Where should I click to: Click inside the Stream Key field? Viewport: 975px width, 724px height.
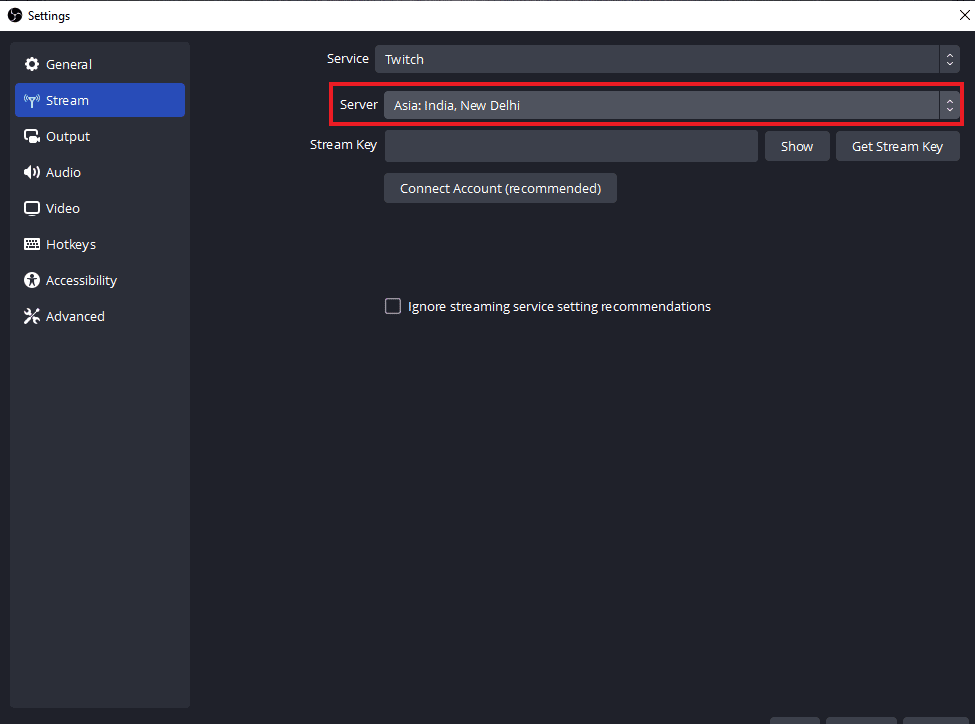[x=570, y=145]
